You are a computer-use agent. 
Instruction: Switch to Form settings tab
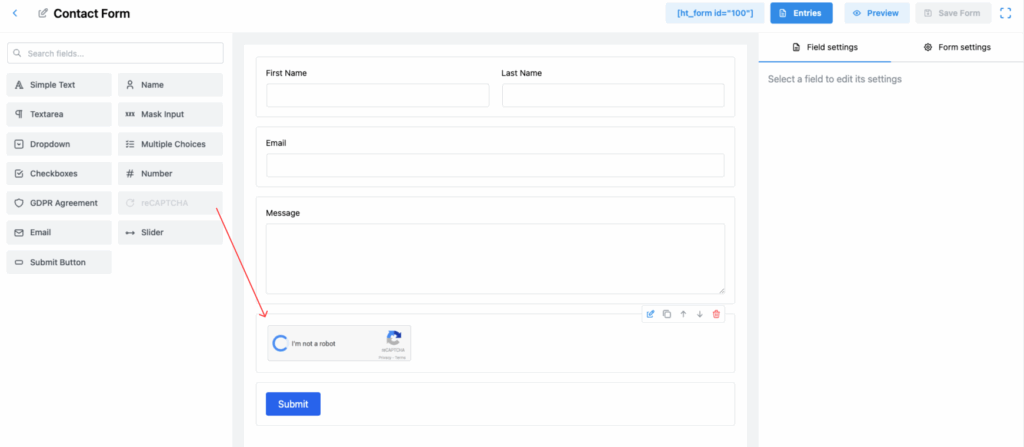pos(957,47)
